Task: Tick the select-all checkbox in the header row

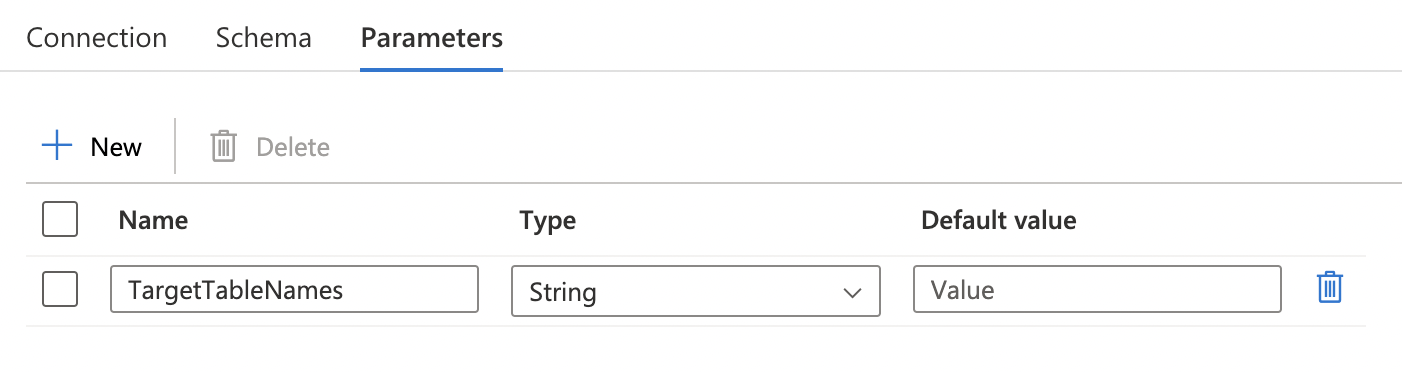Action: [60, 219]
